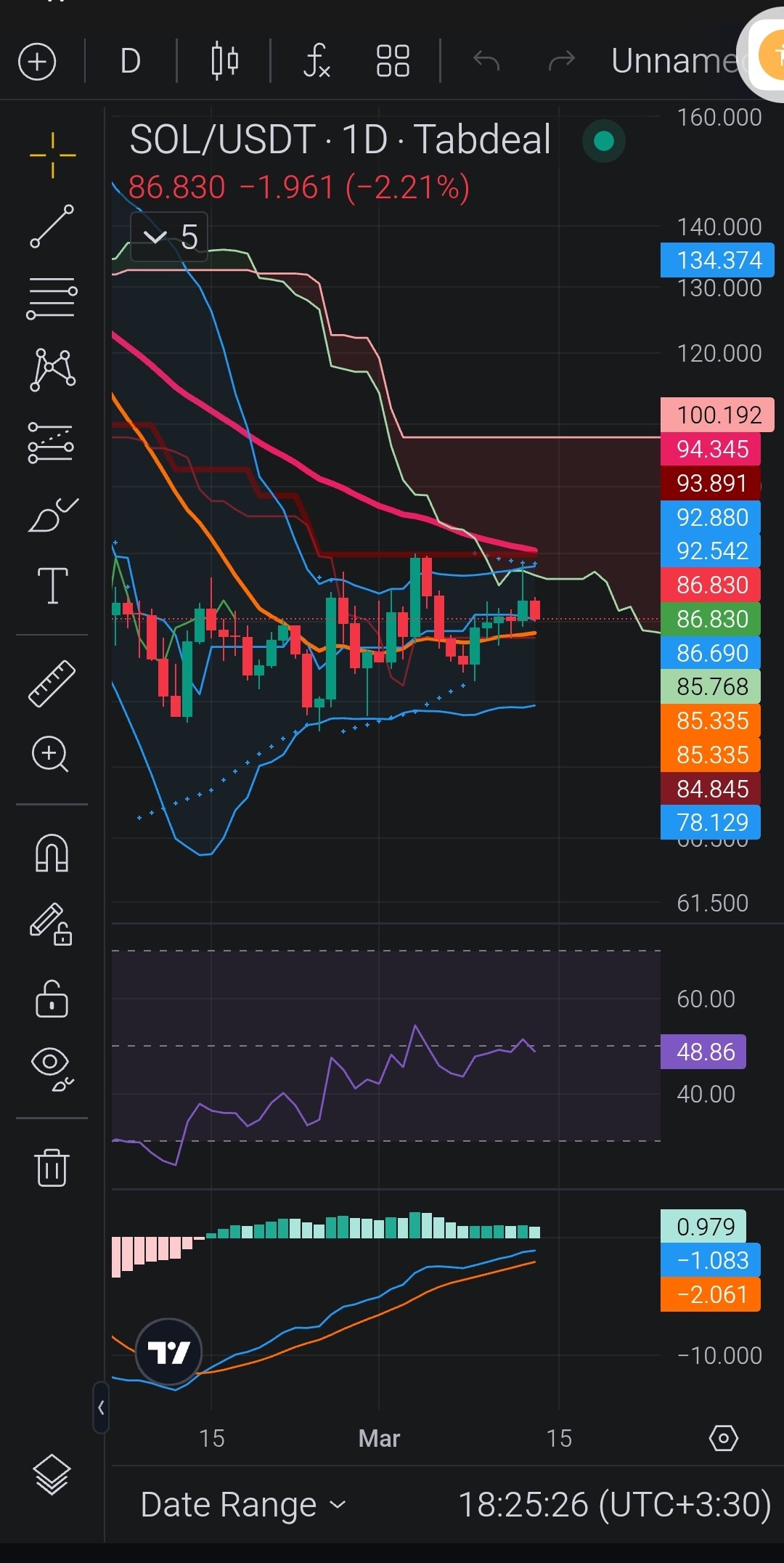Redo last chart action

561,61
